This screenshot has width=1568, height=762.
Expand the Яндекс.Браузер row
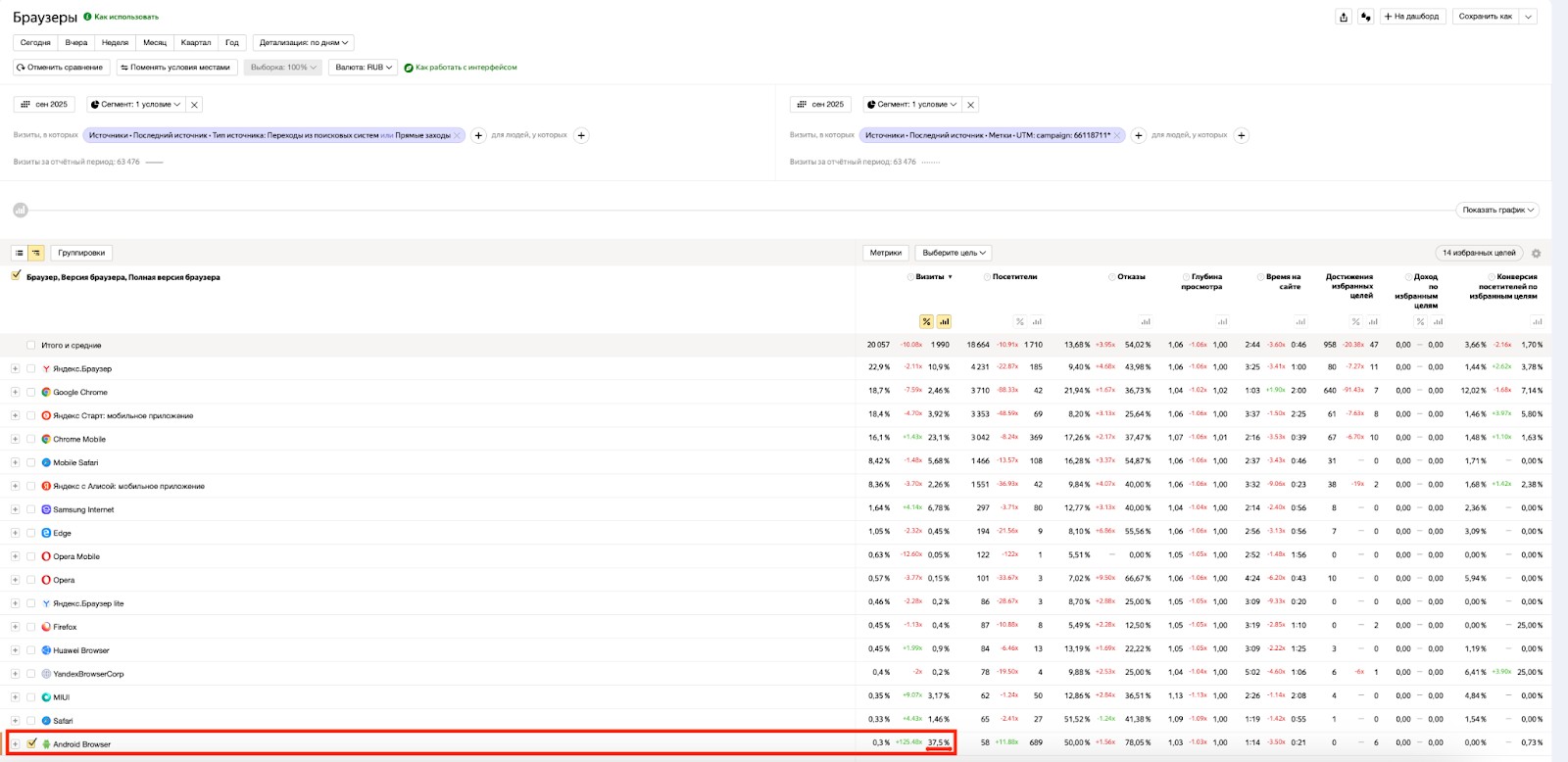coord(15,369)
